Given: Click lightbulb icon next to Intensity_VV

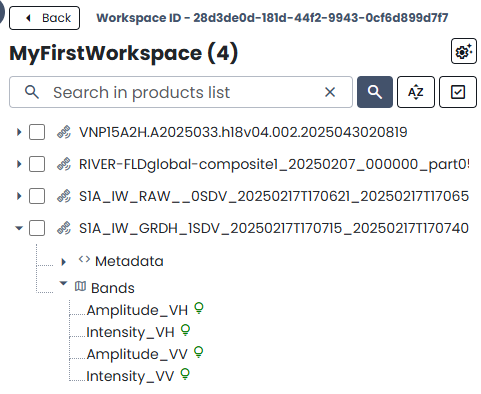Looking at the screenshot, I should 185,374.
